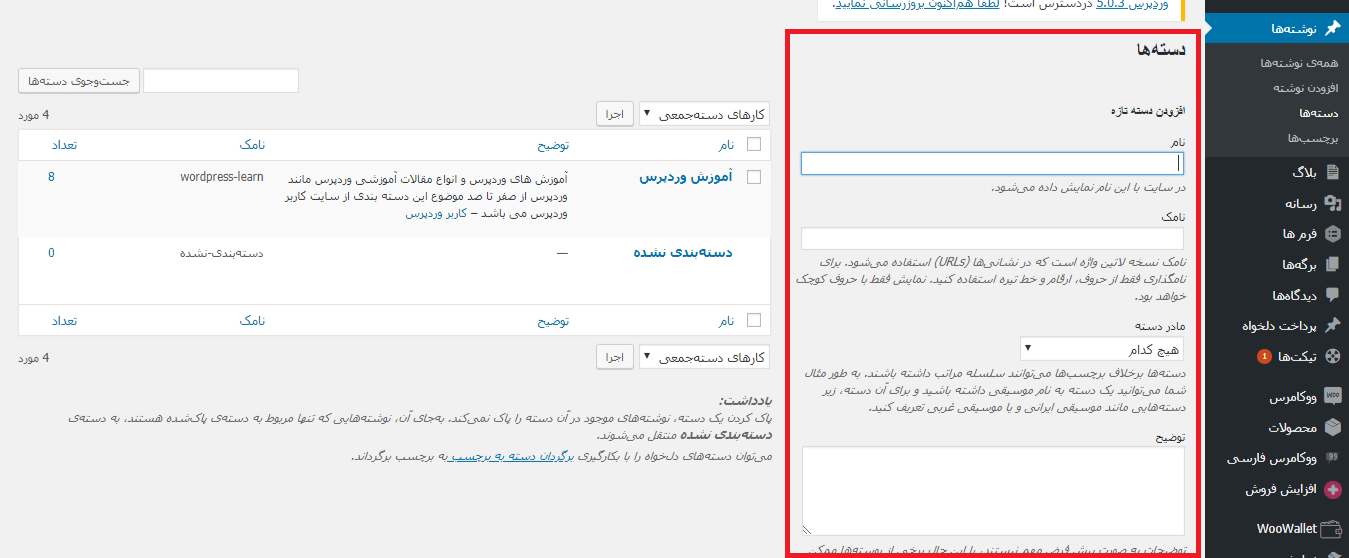Image resolution: width=1349 pixels, height=558 pixels.
Task: Tick the select-all checkbox in table footer
Action: point(754,321)
